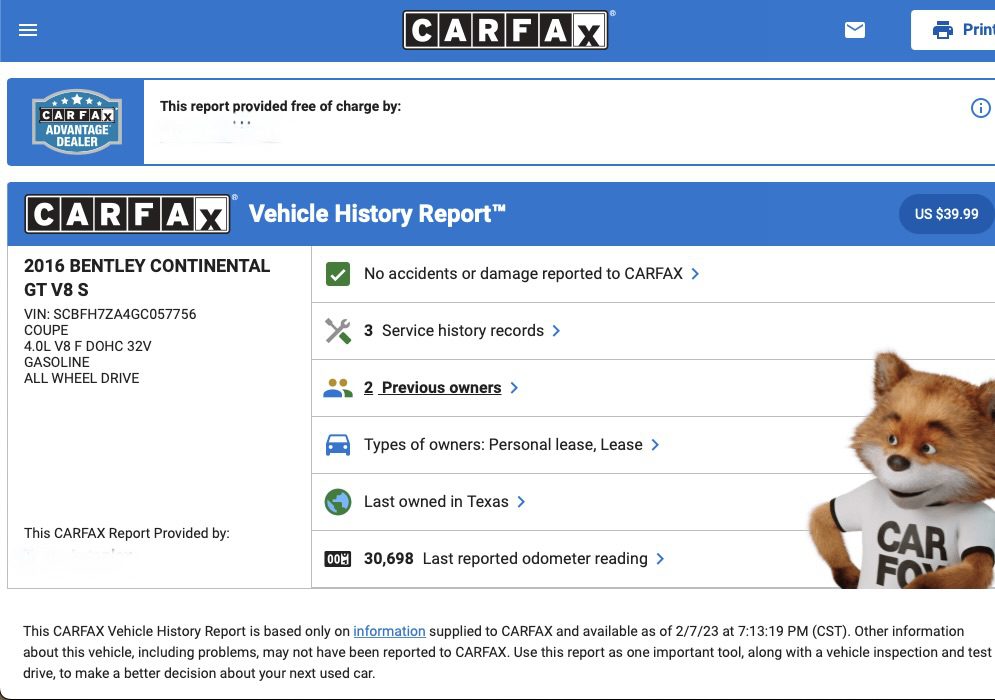Click the info circle icon
Image resolution: width=995 pixels, height=700 pixels.
[x=980, y=108]
